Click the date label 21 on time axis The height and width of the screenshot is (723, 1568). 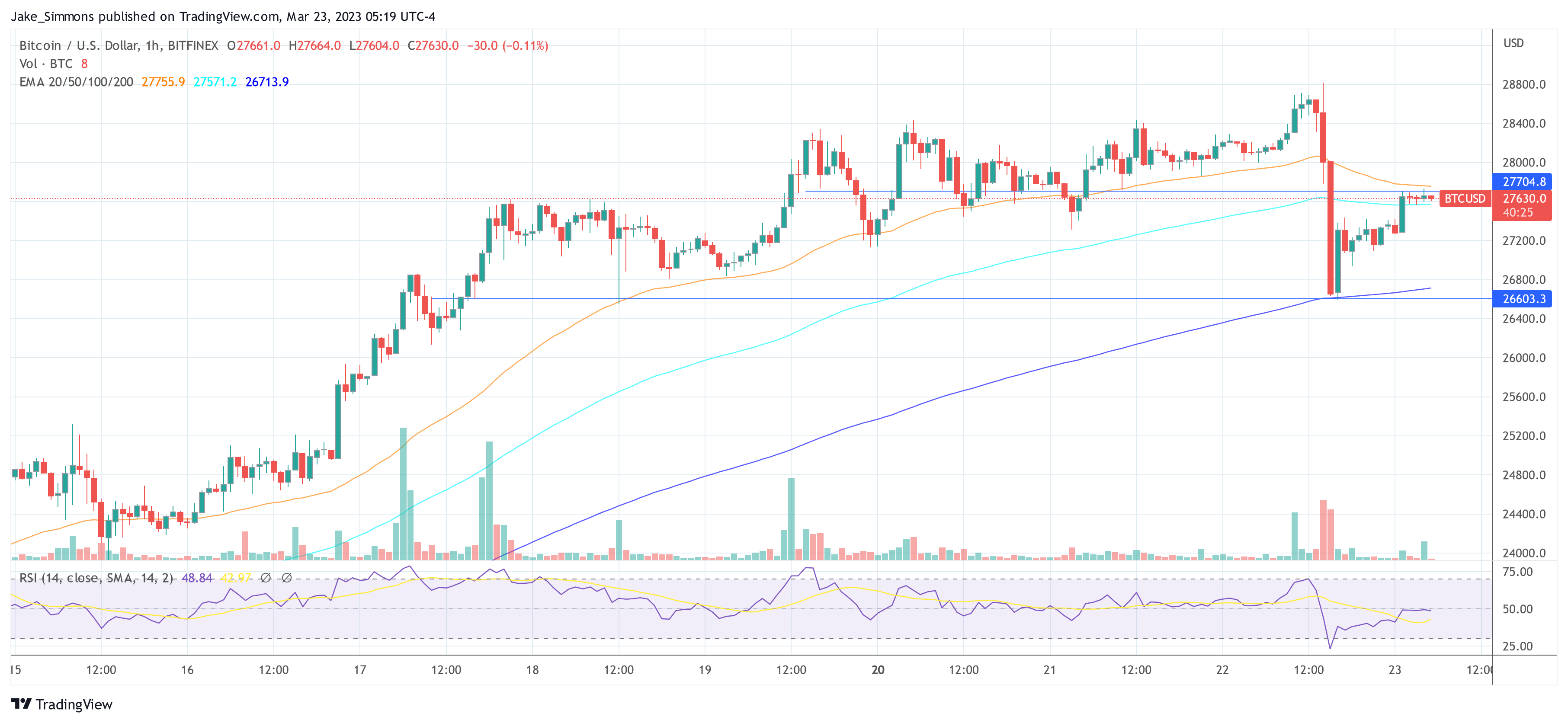click(1049, 670)
